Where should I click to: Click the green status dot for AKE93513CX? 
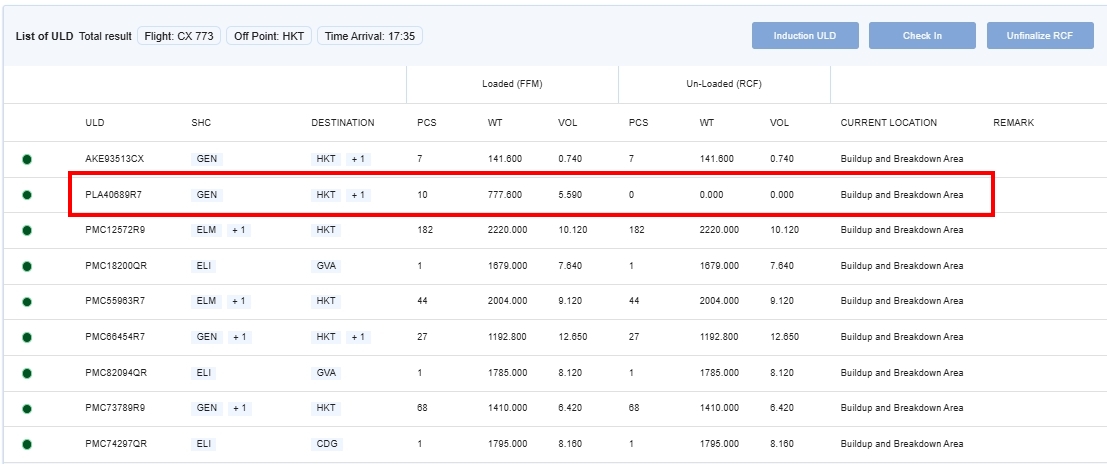coord(27,159)
